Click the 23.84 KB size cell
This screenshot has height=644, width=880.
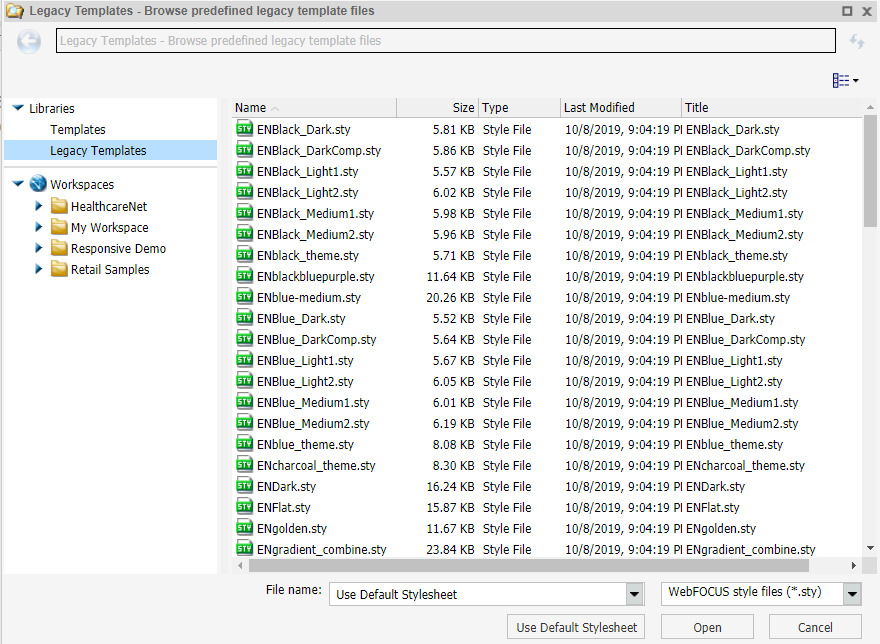[450, 549]
